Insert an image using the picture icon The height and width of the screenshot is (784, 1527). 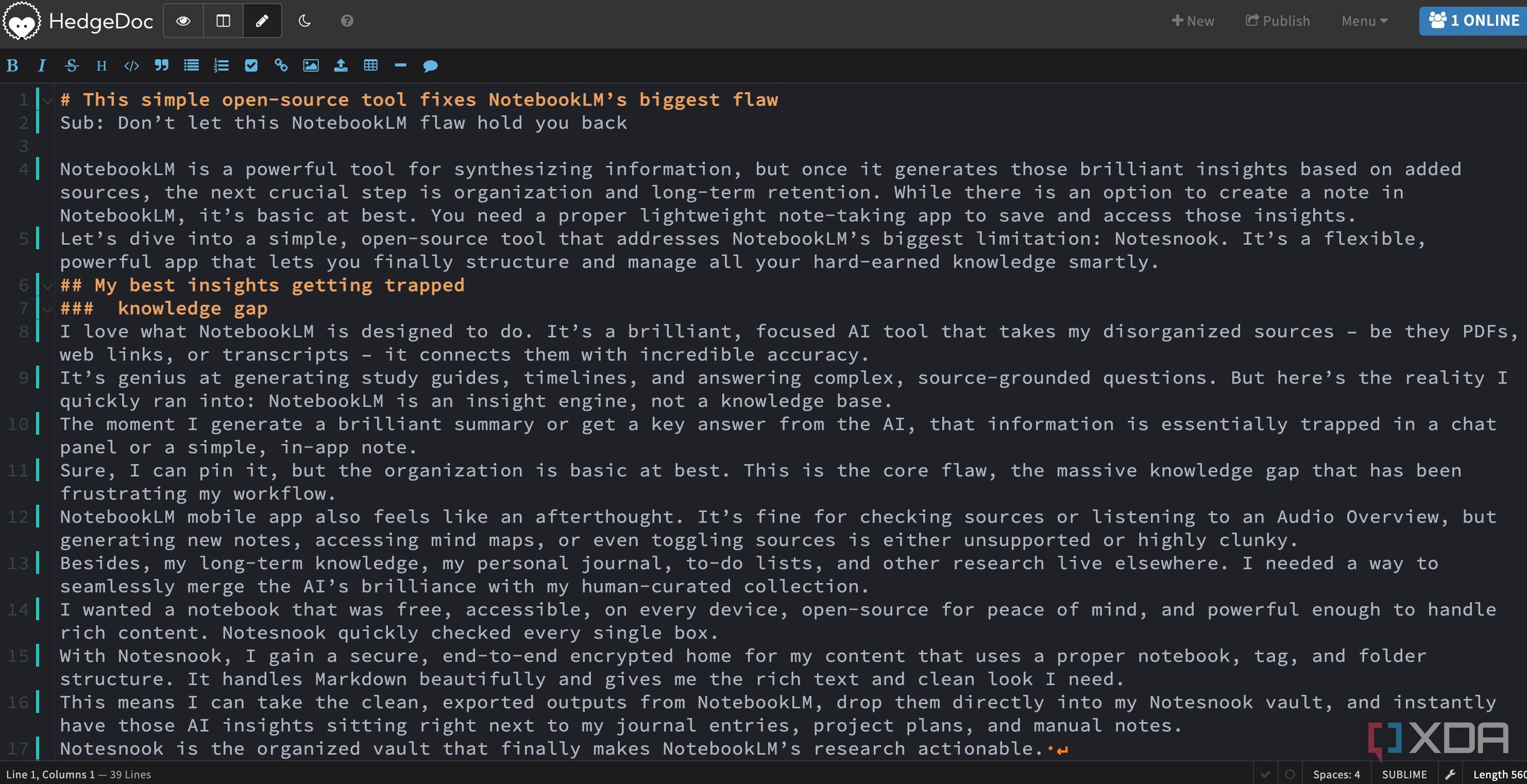point(311,66)
